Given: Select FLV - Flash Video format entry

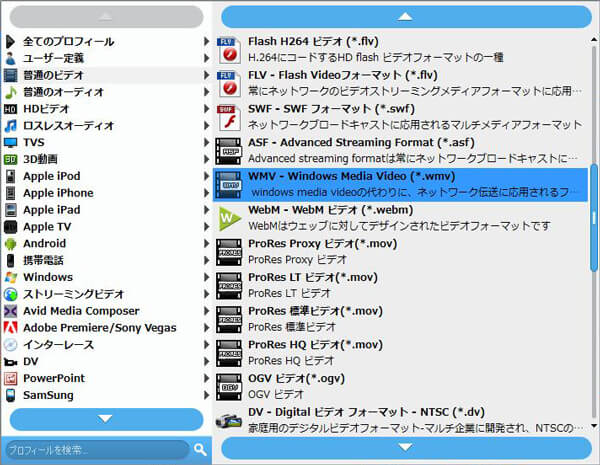Looking at the screenshot, I should (400, 83).
